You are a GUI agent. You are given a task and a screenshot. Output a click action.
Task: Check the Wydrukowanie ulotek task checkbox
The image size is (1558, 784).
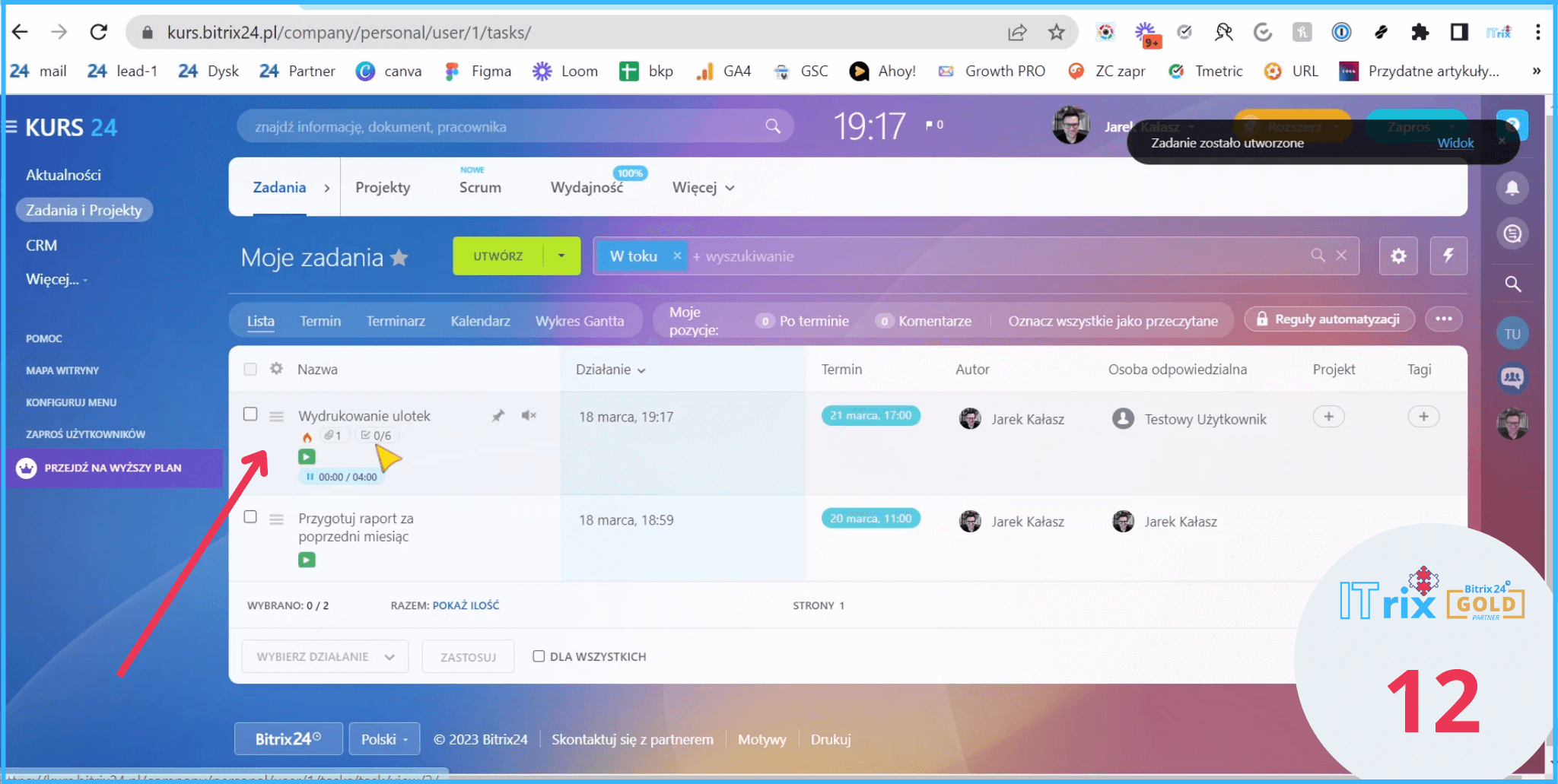pyautogui.click(x=250, y=414)
